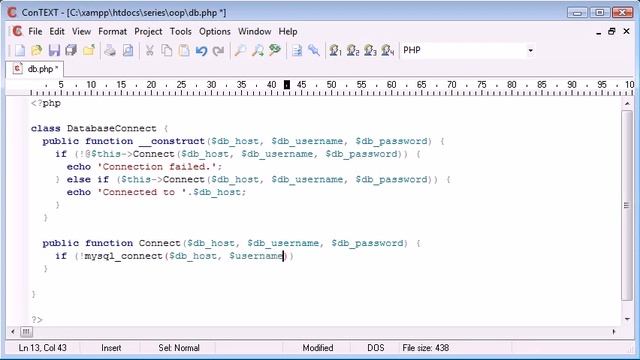Click the scroll down arrow

click(x=627, y=319)
